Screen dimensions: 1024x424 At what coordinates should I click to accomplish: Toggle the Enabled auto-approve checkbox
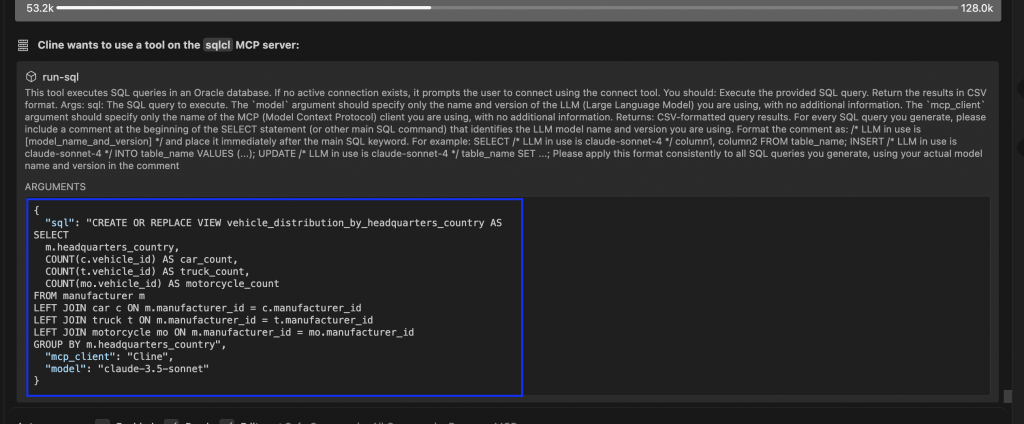click(101, 421)
